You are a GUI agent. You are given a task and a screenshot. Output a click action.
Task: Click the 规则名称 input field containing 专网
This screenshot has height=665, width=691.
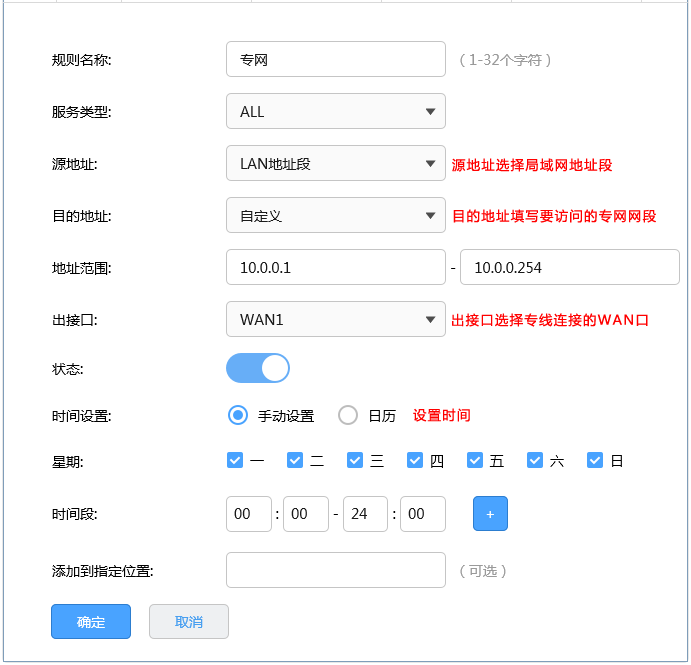335,59
